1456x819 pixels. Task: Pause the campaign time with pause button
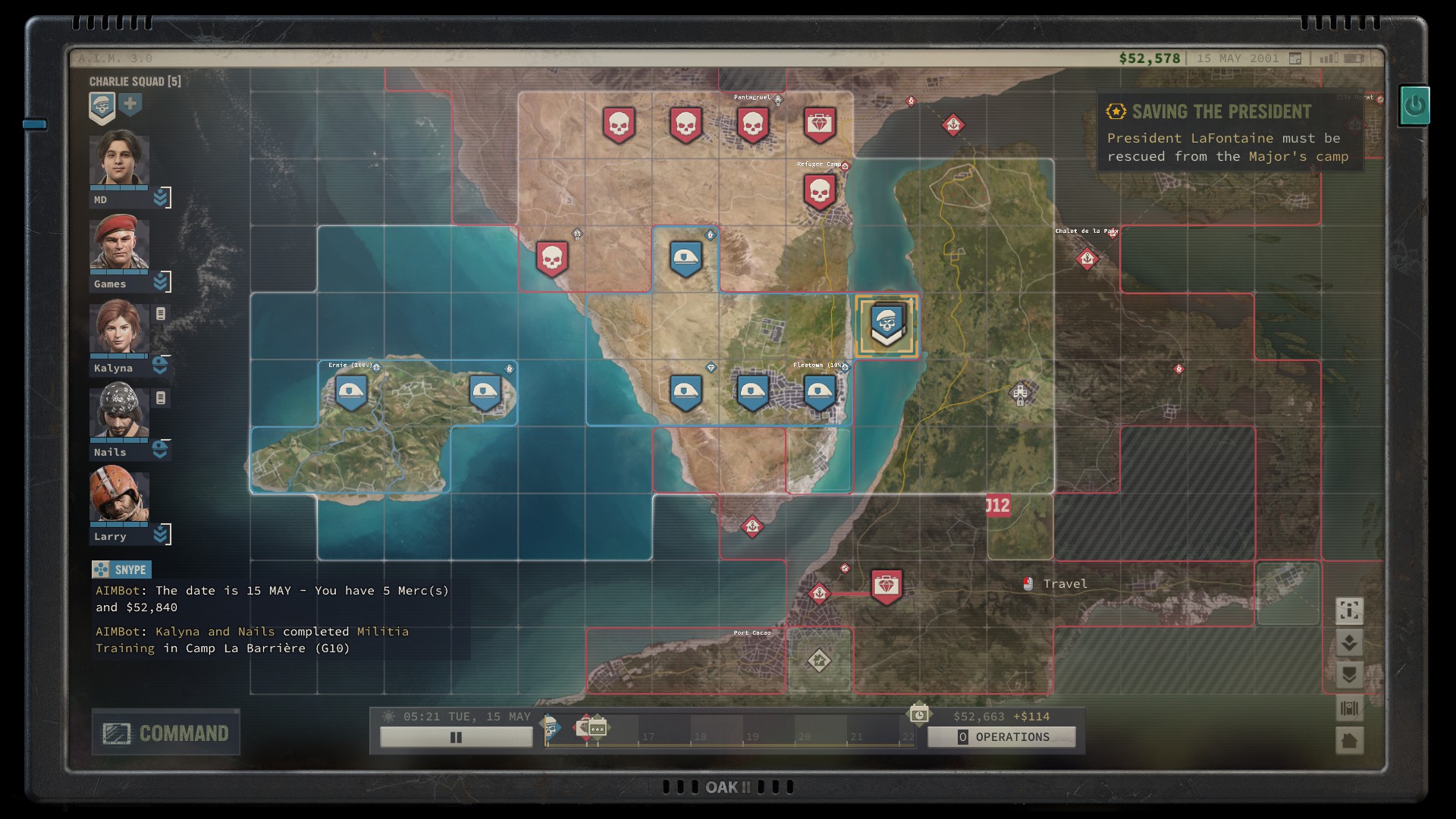[456, 737]
